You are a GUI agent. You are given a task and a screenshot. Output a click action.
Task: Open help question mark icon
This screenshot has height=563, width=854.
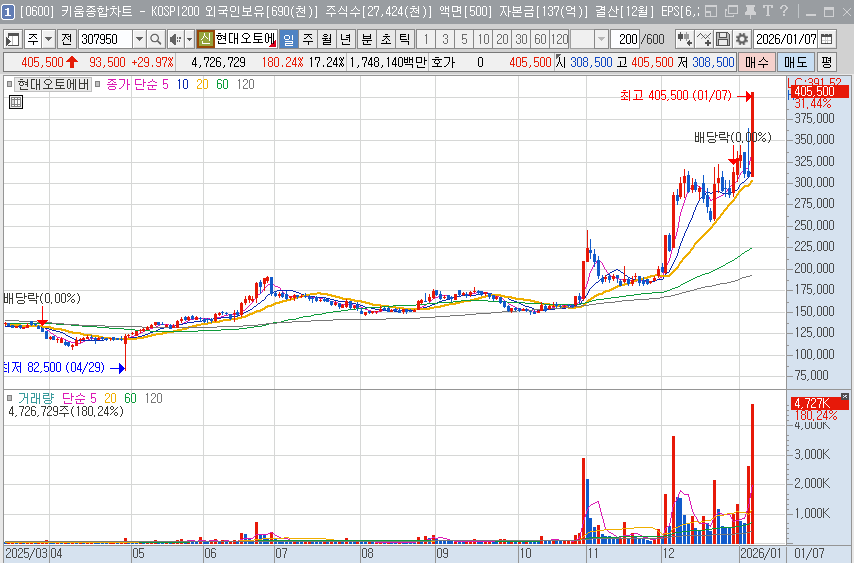[784, 11]
